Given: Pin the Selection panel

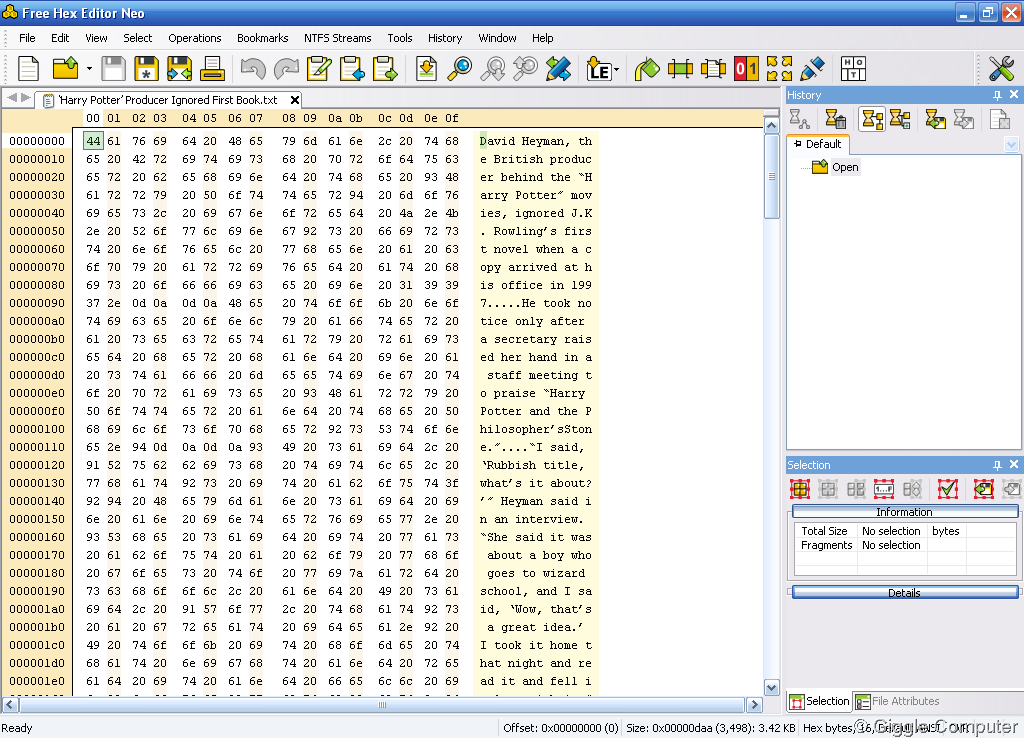Looking at the screenshot, I should pos(997,465).
